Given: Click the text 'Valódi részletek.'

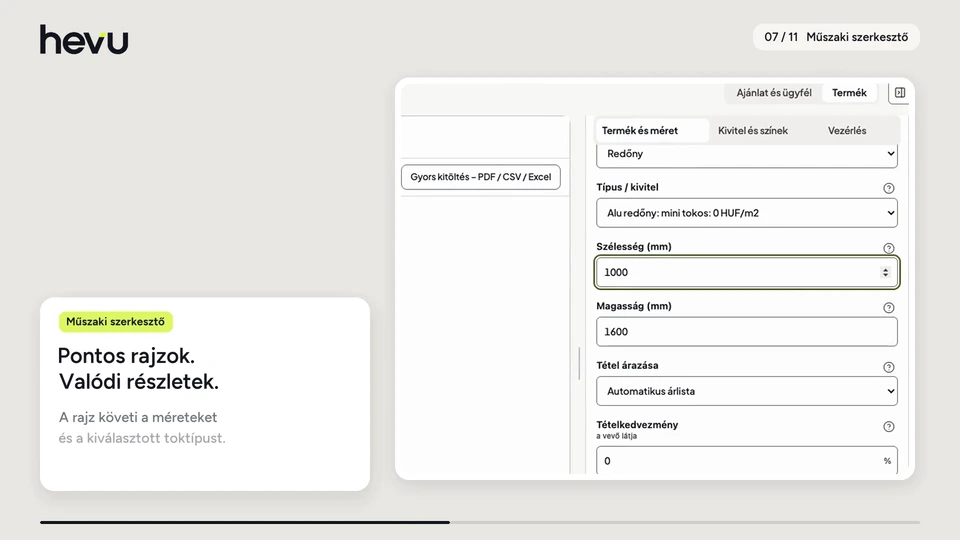Looking at the screenshot, I should 138,381.
